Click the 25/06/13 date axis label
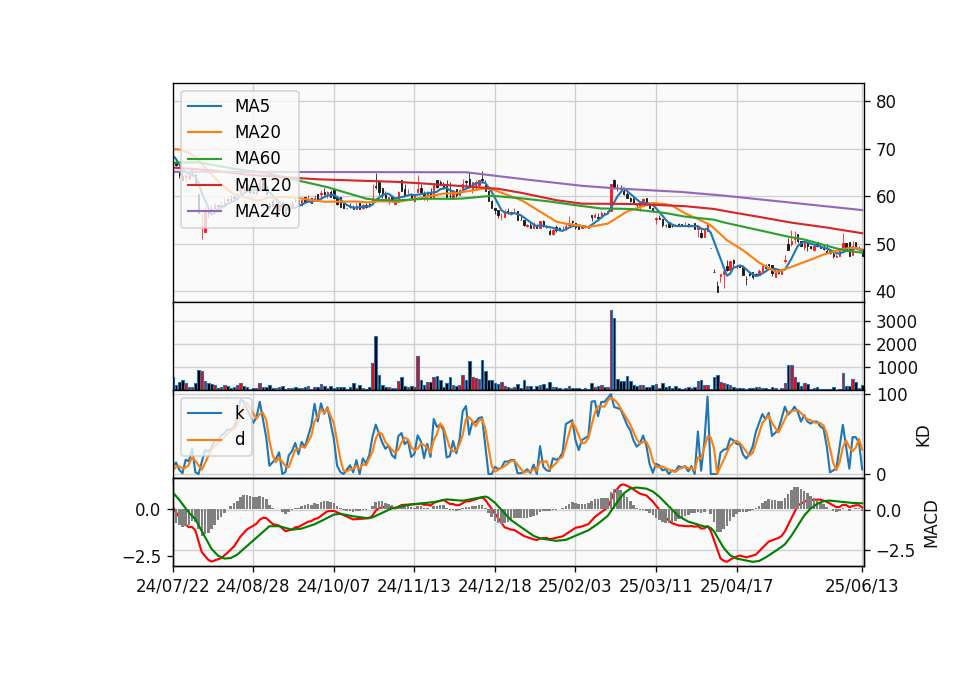 coord(861,586)
